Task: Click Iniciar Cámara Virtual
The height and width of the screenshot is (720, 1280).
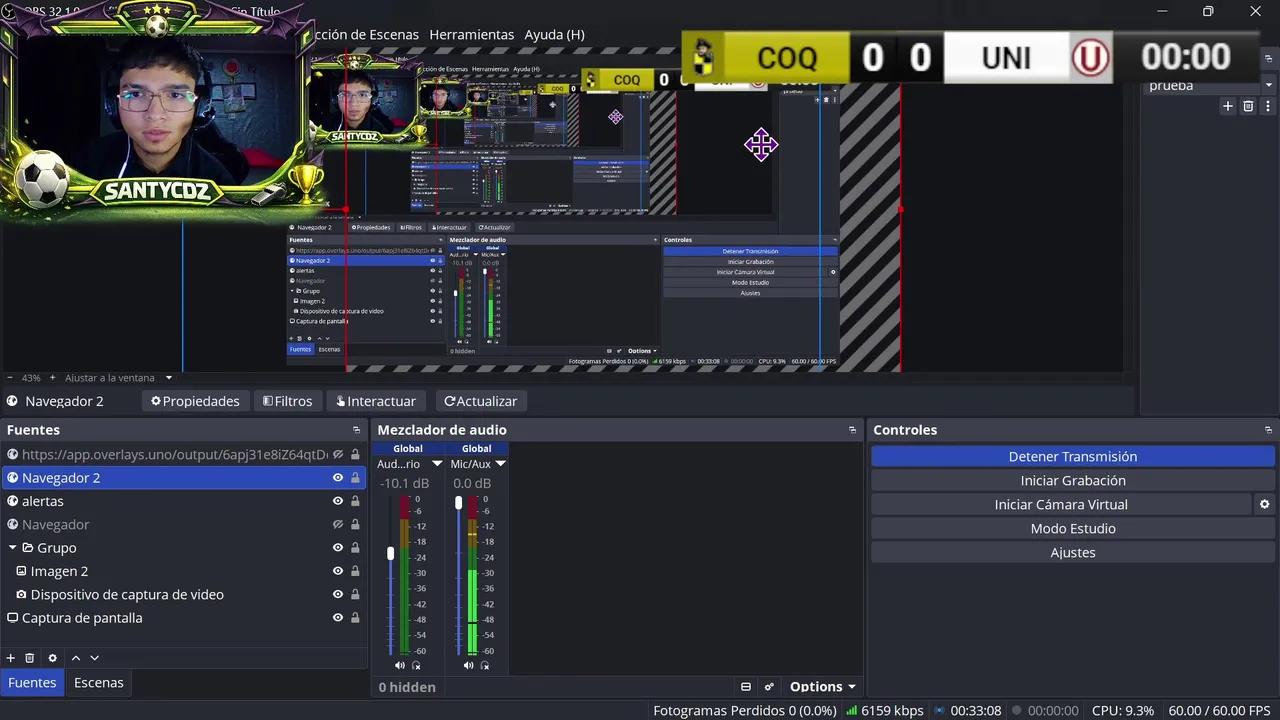Action: [x=1061, y=505]
